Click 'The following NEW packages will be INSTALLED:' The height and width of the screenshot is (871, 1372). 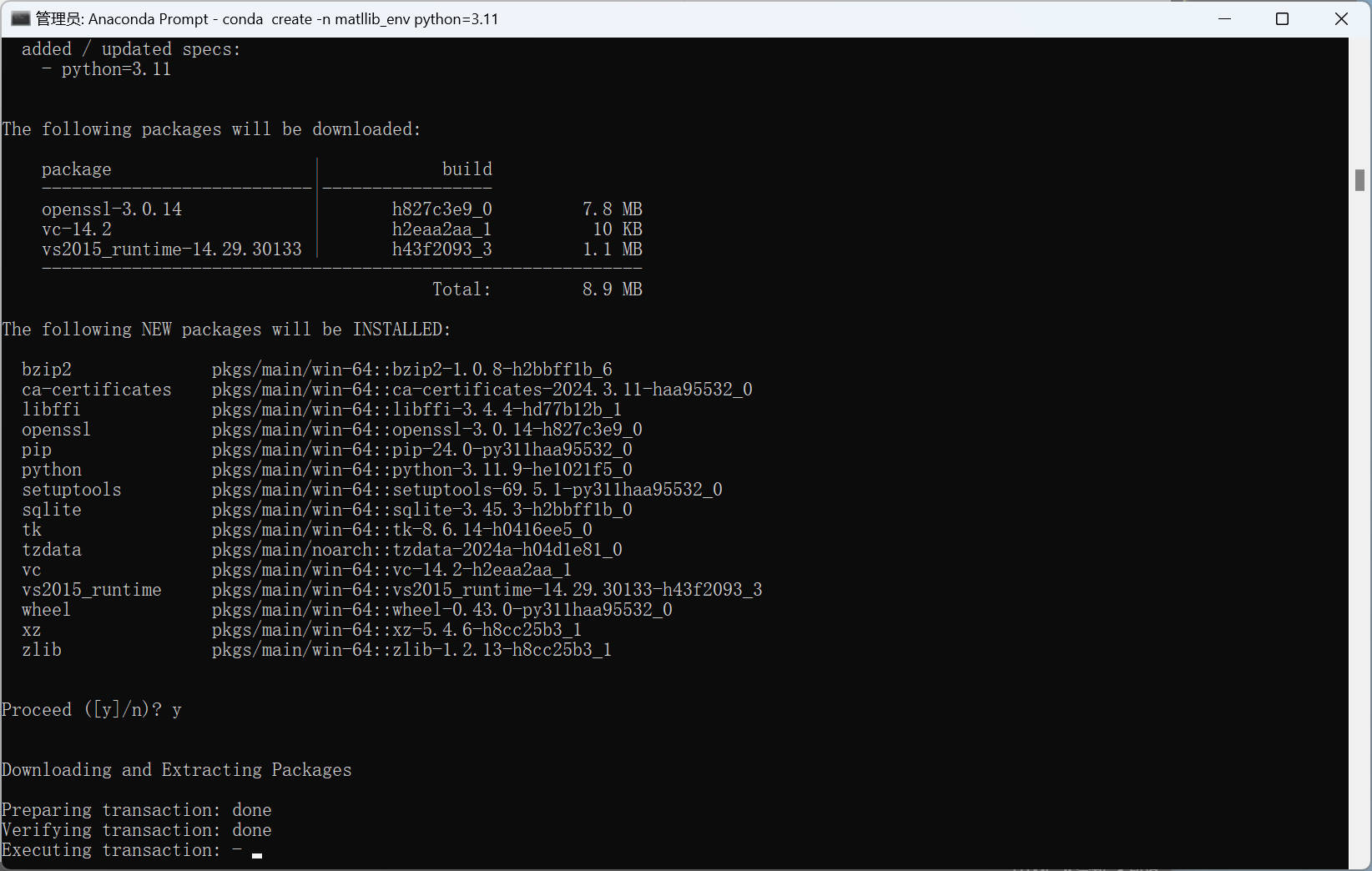pyautogui.click(x=226, y=330)
